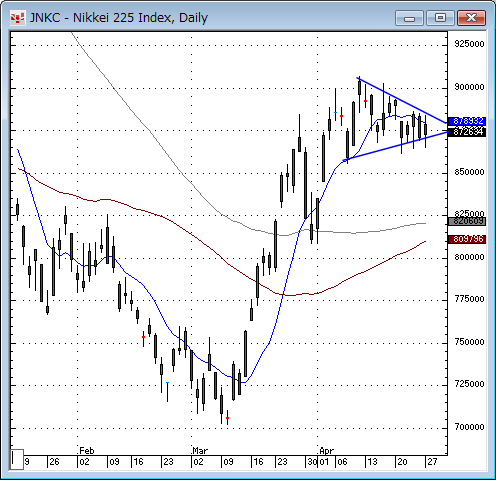Click the 800000 price axis label

(x=469, y=257)
